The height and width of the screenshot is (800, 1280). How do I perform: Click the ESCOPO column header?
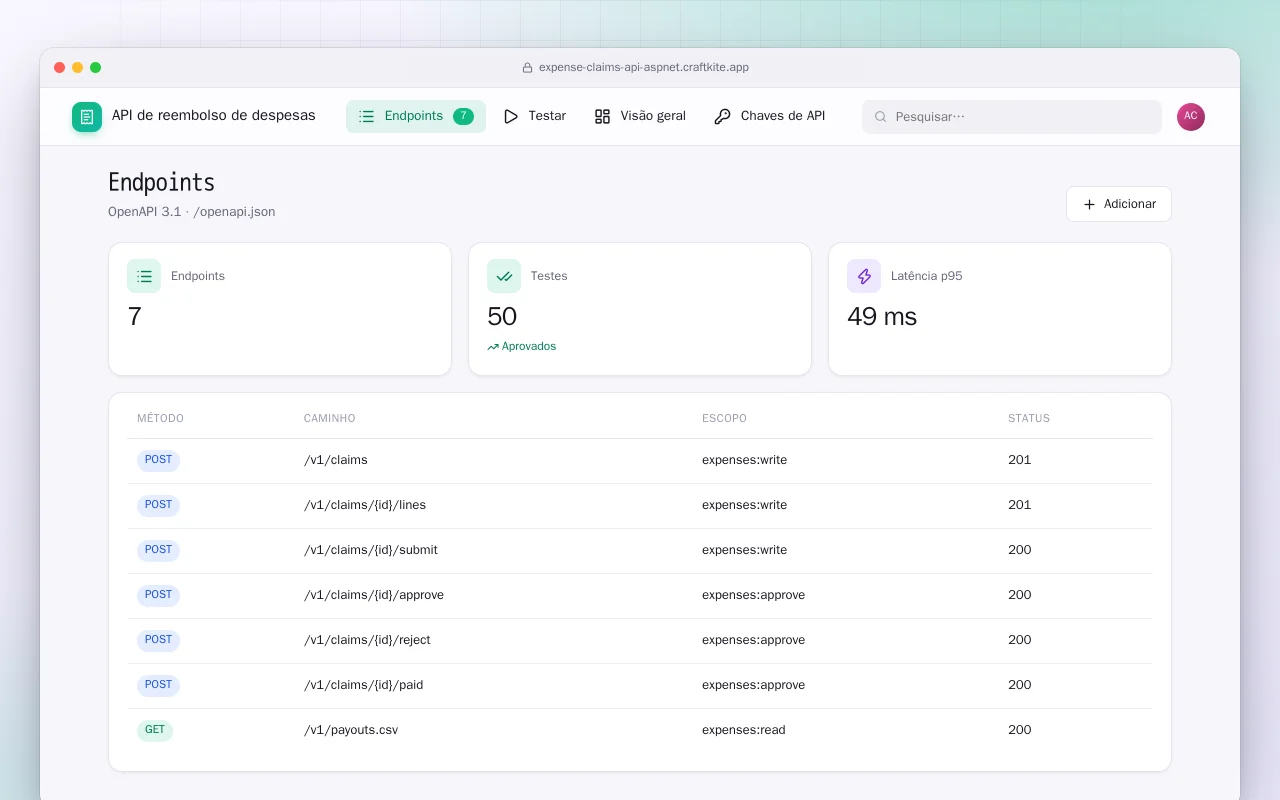pos(724,418)
